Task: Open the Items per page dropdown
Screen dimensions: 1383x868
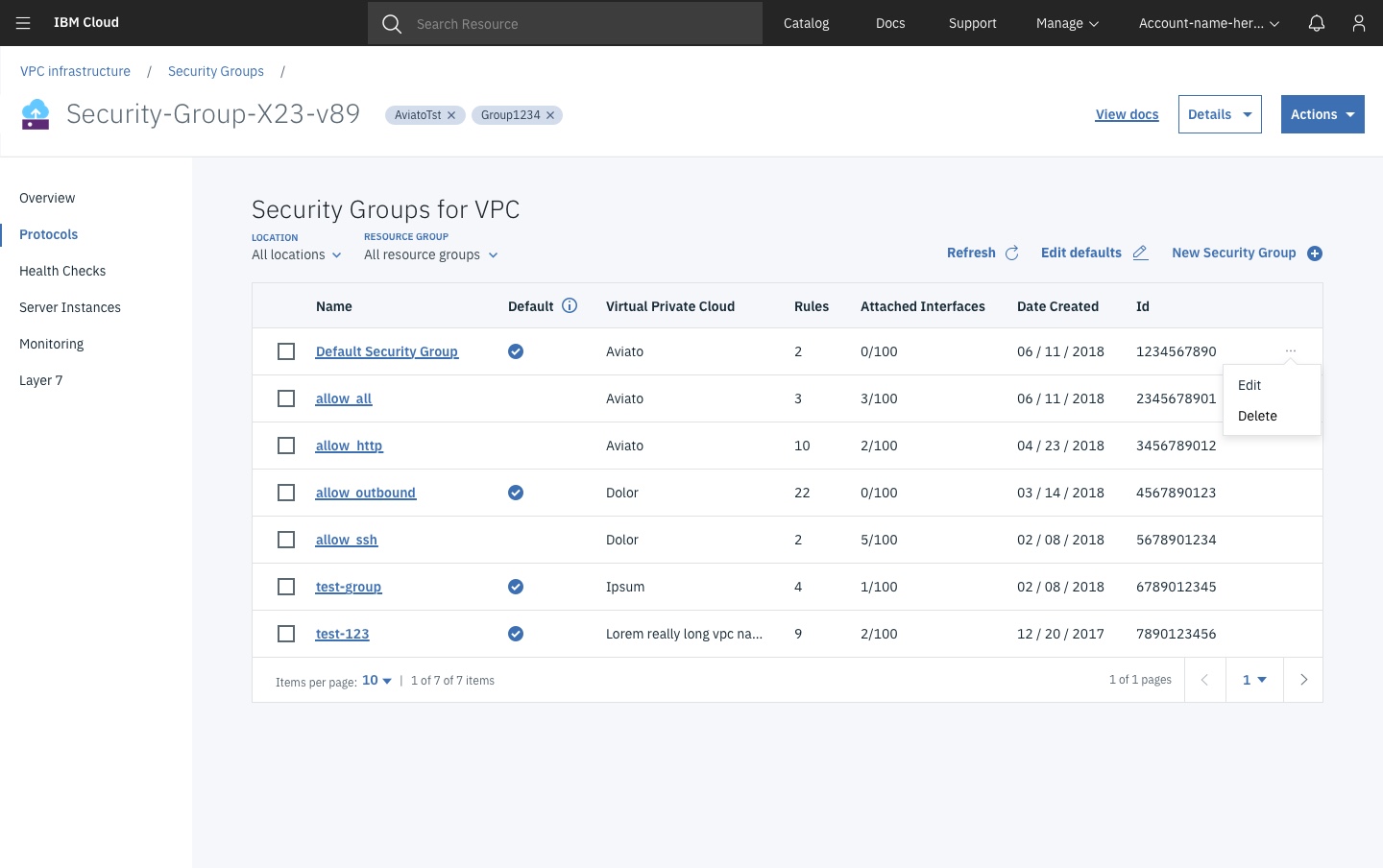Action: [x=375, y=680]
